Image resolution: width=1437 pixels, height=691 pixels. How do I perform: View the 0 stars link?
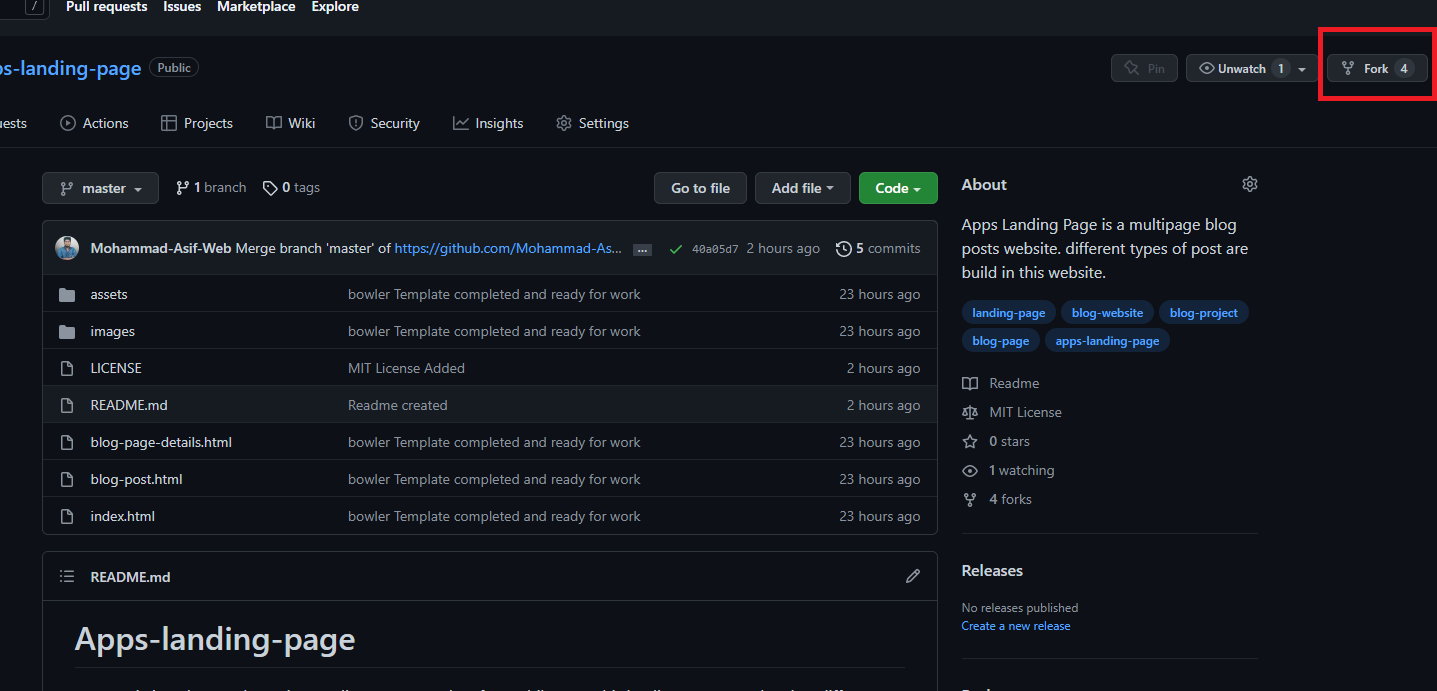[x=996, y=441]
